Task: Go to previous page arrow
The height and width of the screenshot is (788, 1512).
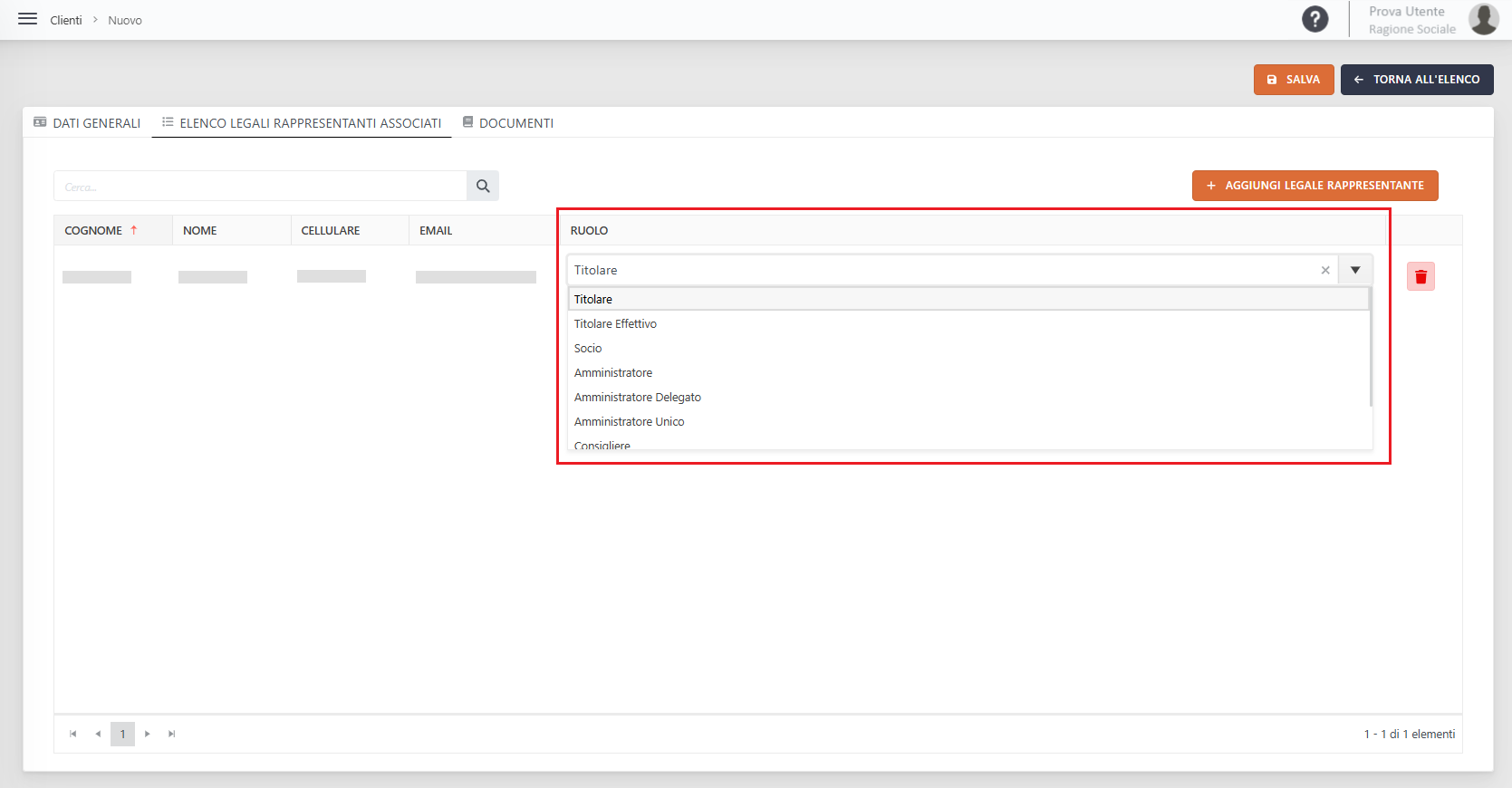Action: [98, 734]
